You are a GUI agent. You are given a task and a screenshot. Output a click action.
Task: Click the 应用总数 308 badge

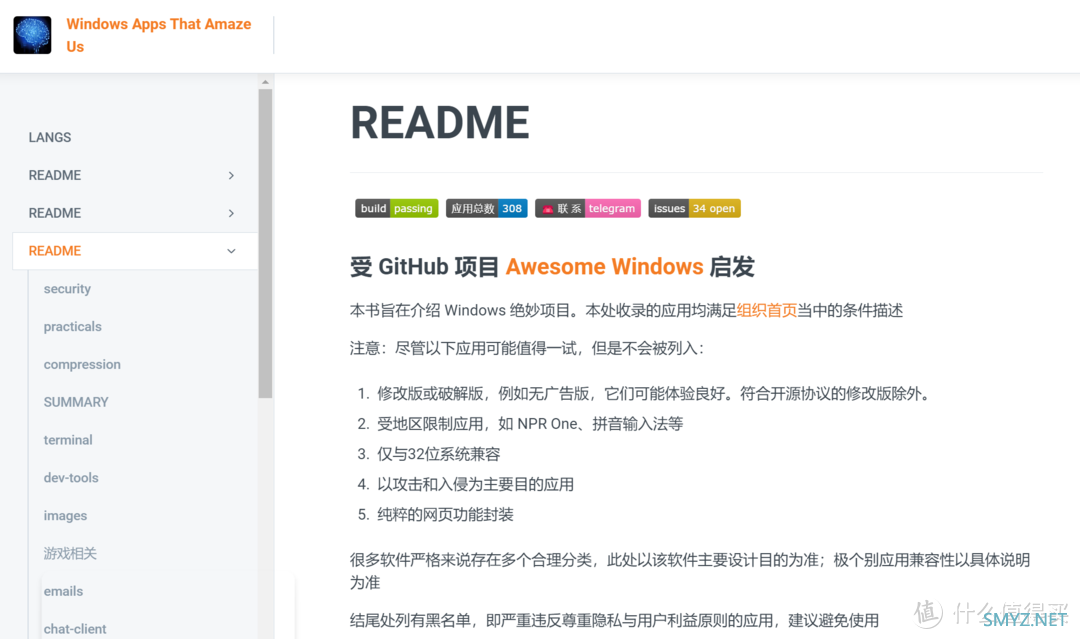(486, 209)
